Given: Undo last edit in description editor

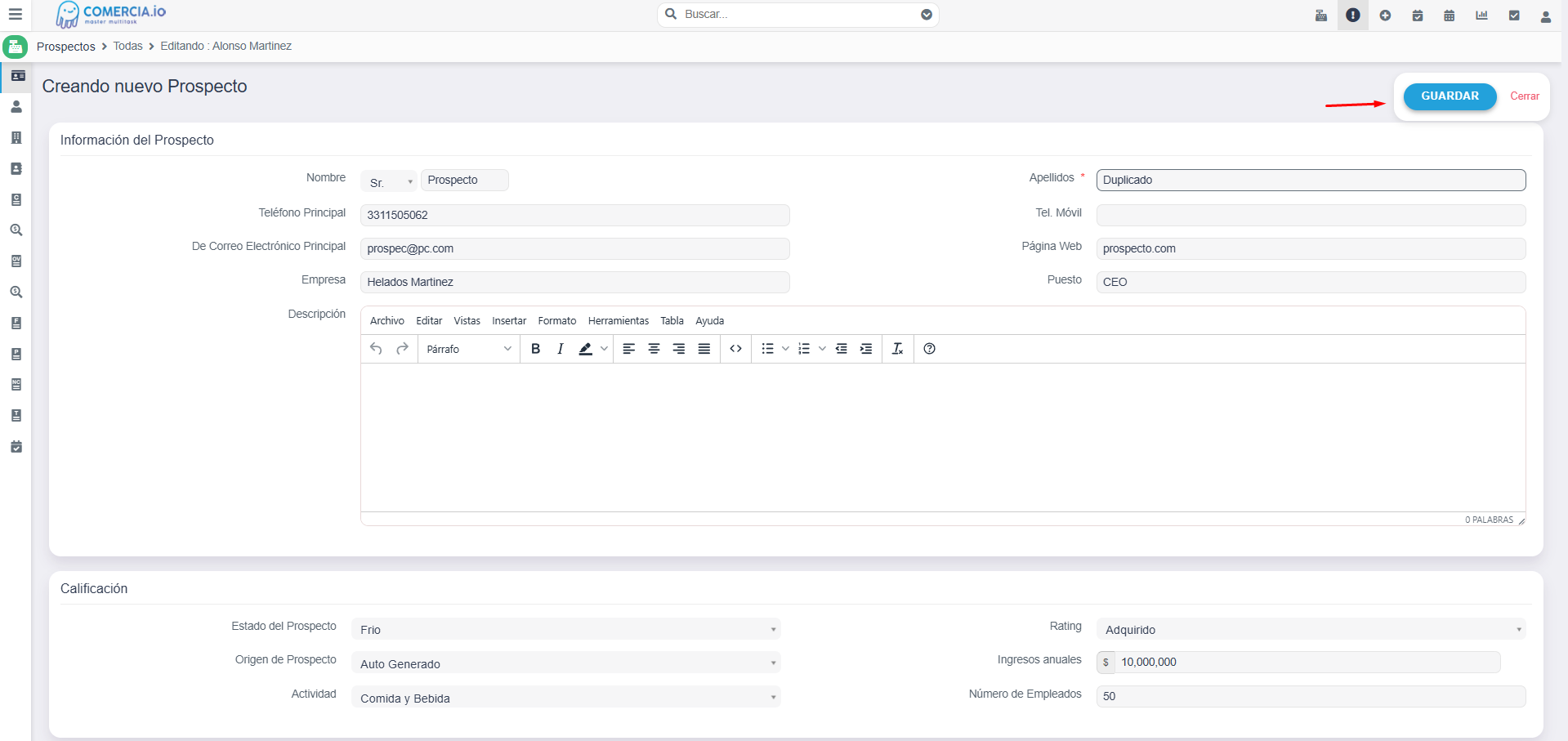Looking at the screenshot, I should [376, 349].
